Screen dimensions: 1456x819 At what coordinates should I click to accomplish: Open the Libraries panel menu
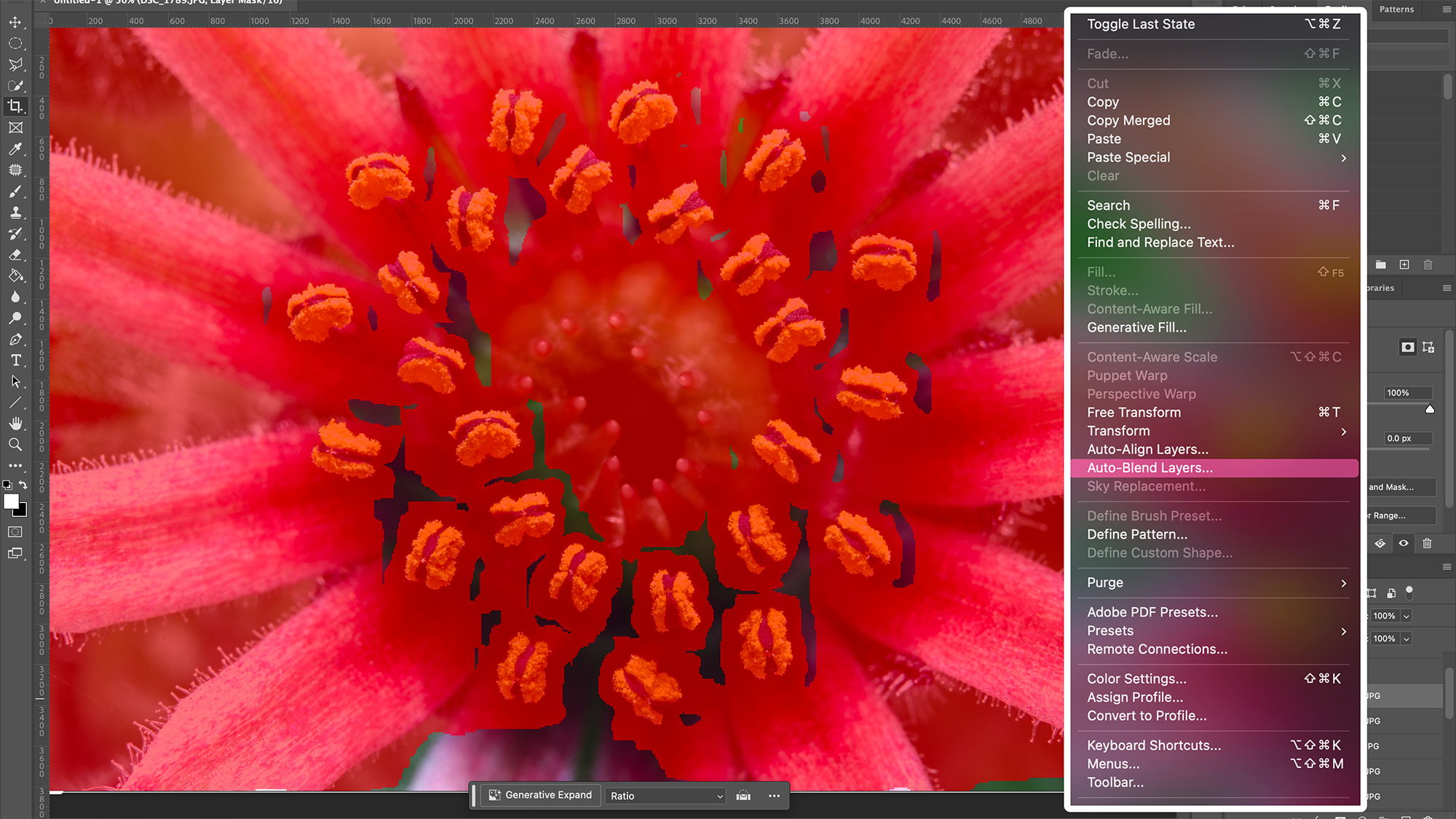(x=1447, y=288)
